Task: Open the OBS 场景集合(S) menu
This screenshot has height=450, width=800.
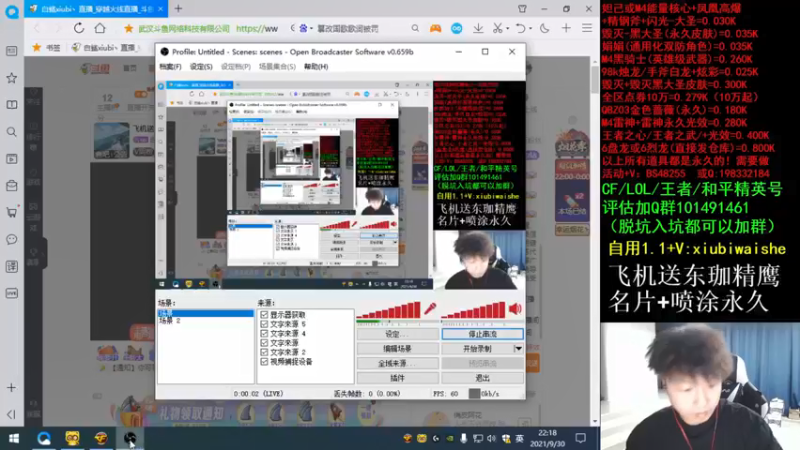Action: pos(277,67)
